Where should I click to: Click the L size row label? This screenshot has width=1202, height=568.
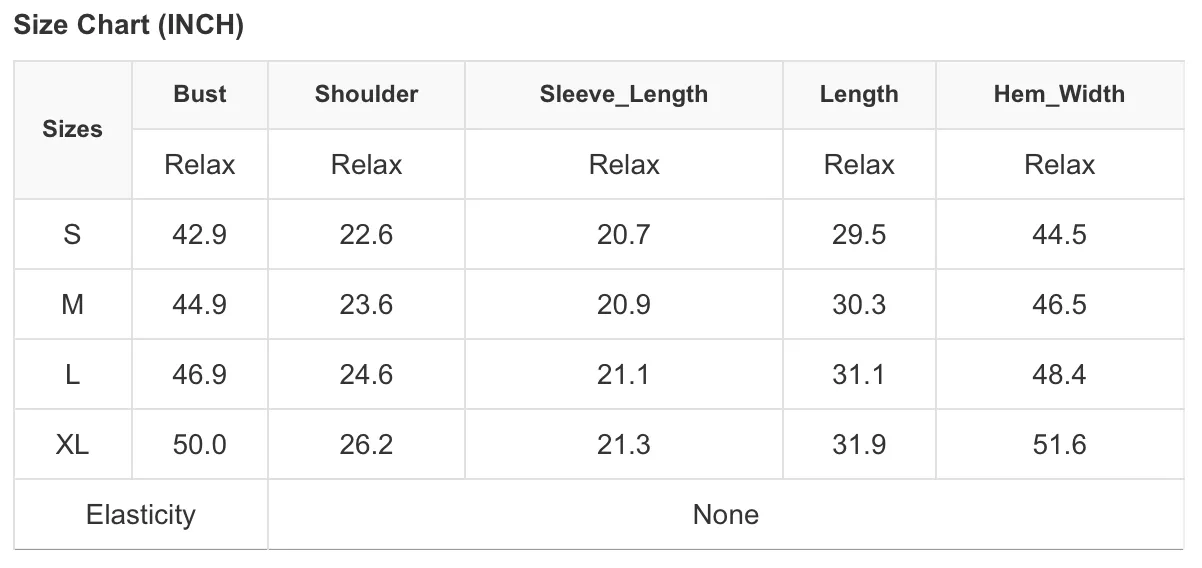point(72,374)
